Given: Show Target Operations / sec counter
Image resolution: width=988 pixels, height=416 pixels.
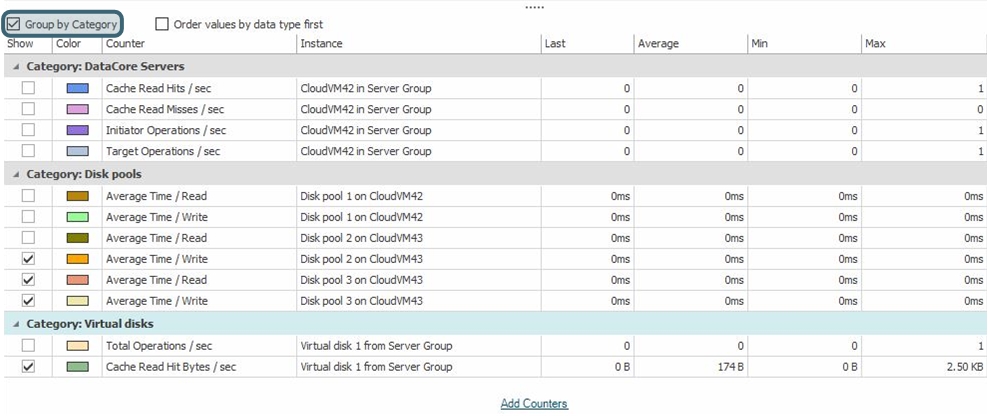Looking at the screenshot, I should click(28, 151).
